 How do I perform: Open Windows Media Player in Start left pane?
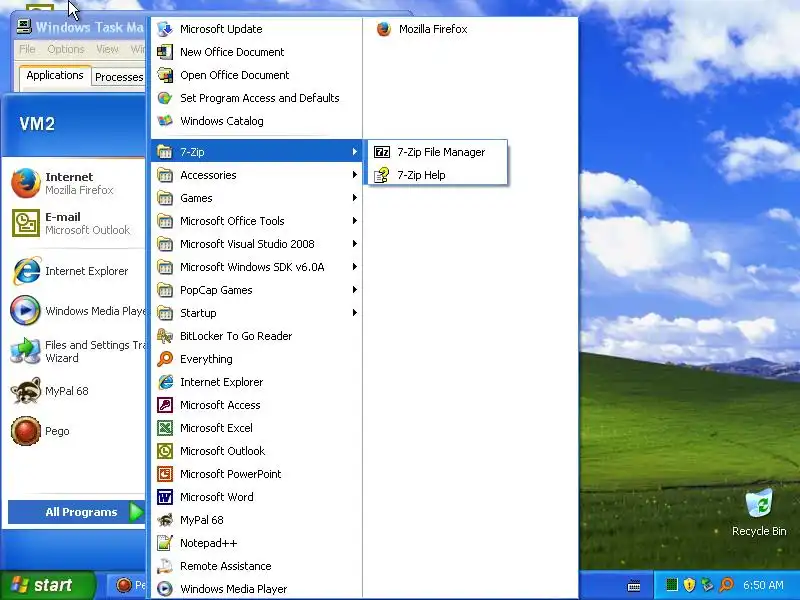[x=77, y=311]
